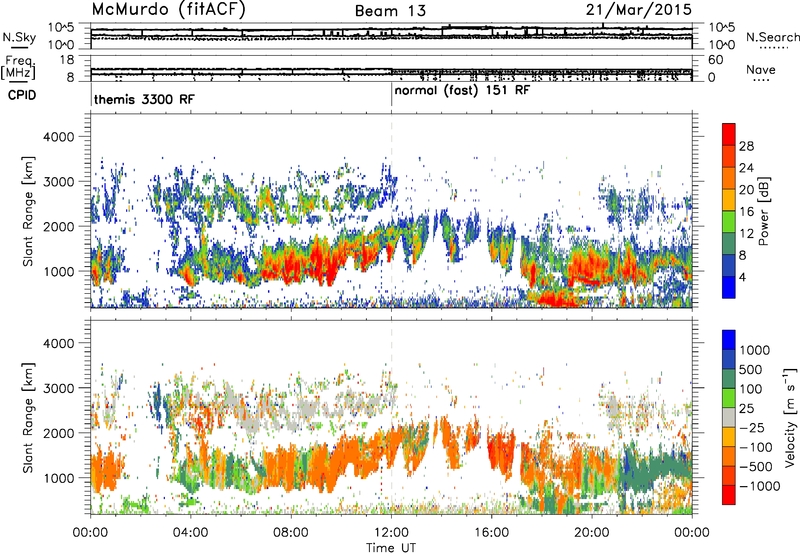
Task: Click the 'McMurdo (fitACF)' title text
Action: [168, 10]
